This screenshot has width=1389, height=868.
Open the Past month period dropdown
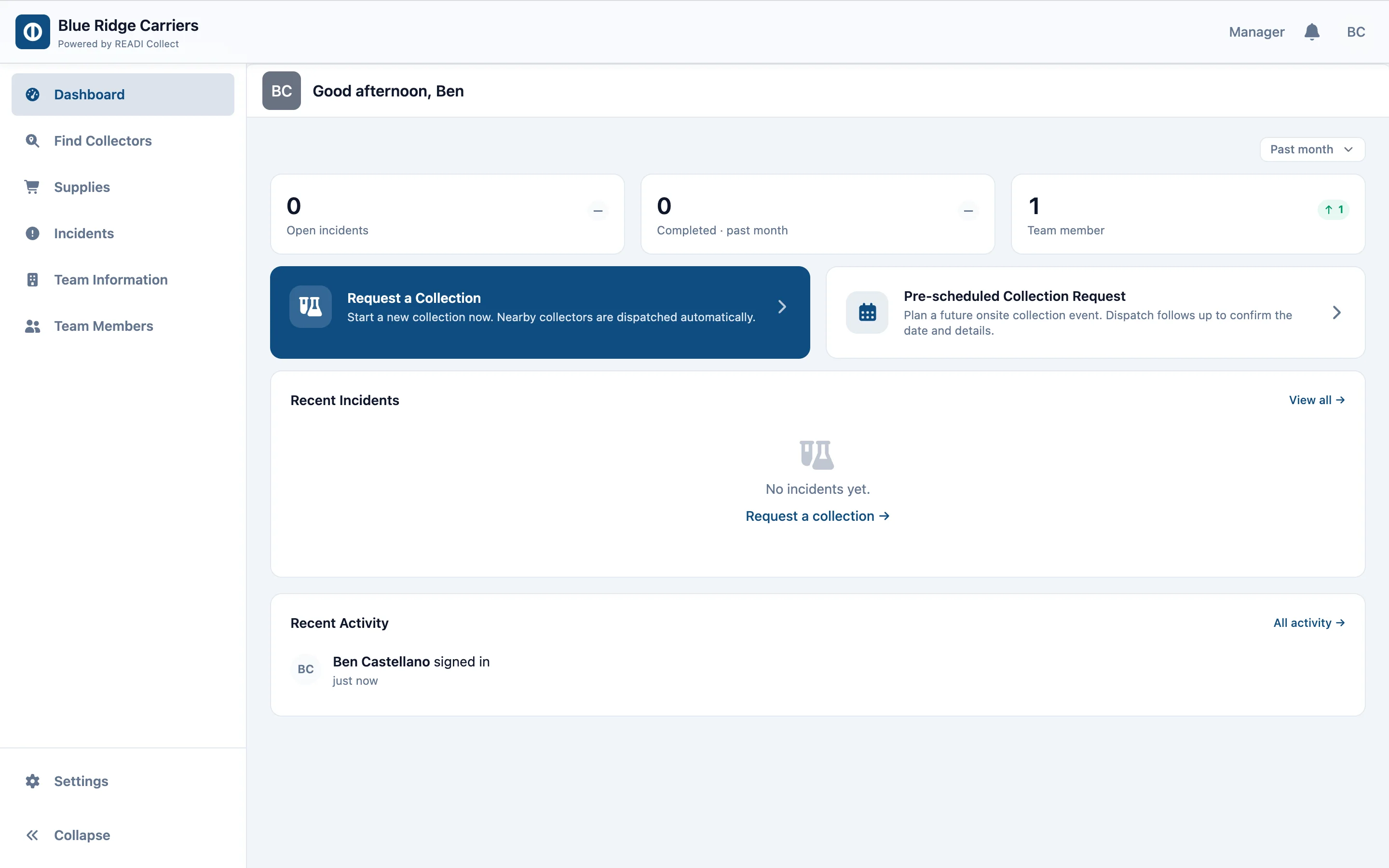(x=1312, y=149)
